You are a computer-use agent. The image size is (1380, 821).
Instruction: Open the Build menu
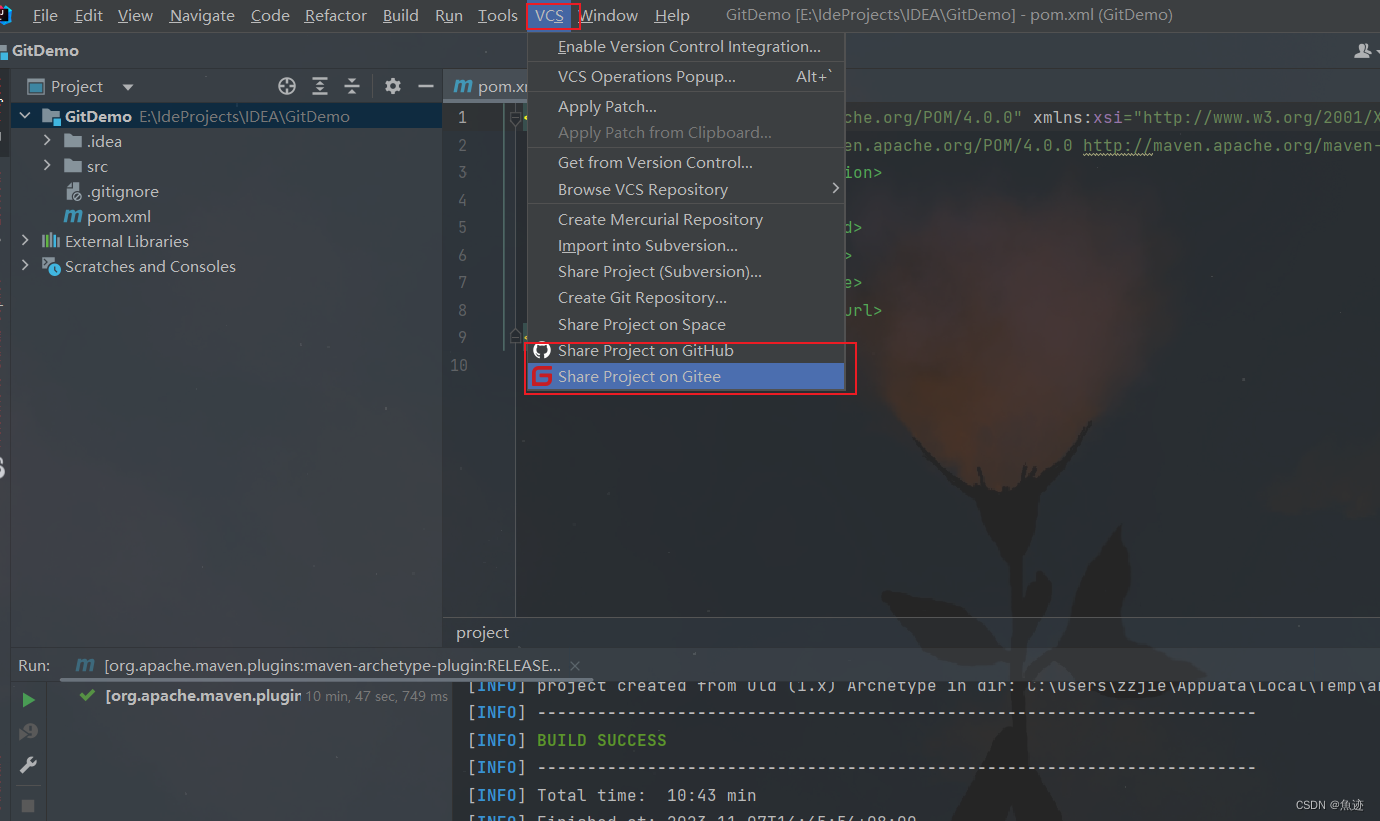[x=401, y=15]
